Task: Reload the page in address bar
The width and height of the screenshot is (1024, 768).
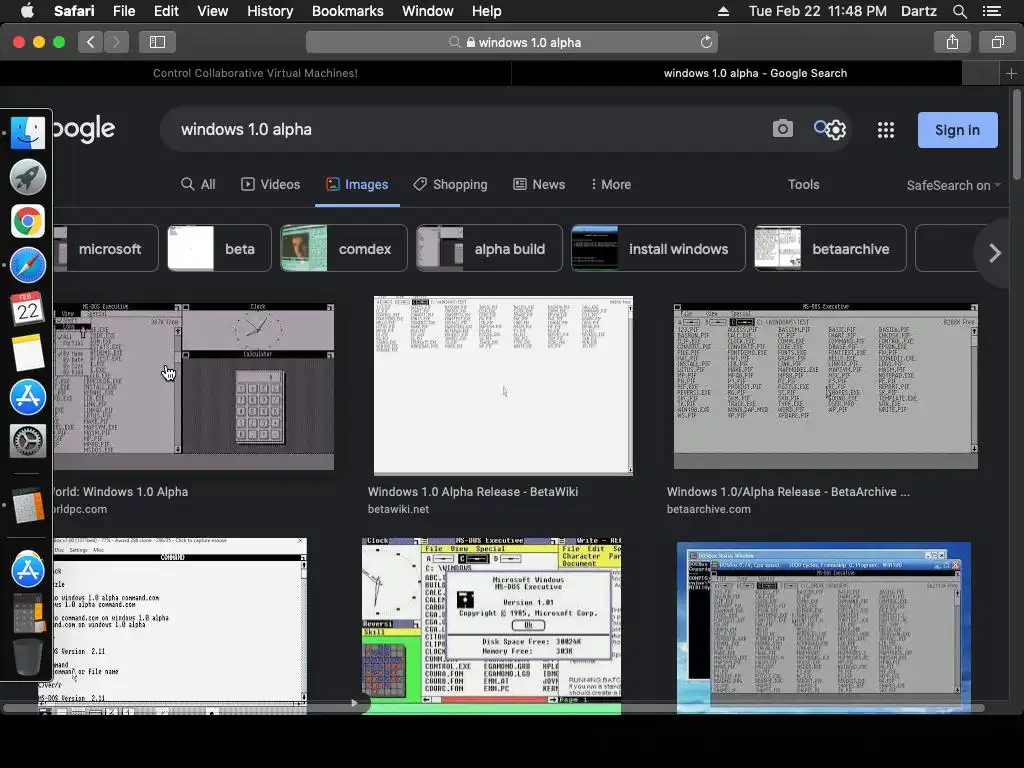Action: [x=706, y=42]
